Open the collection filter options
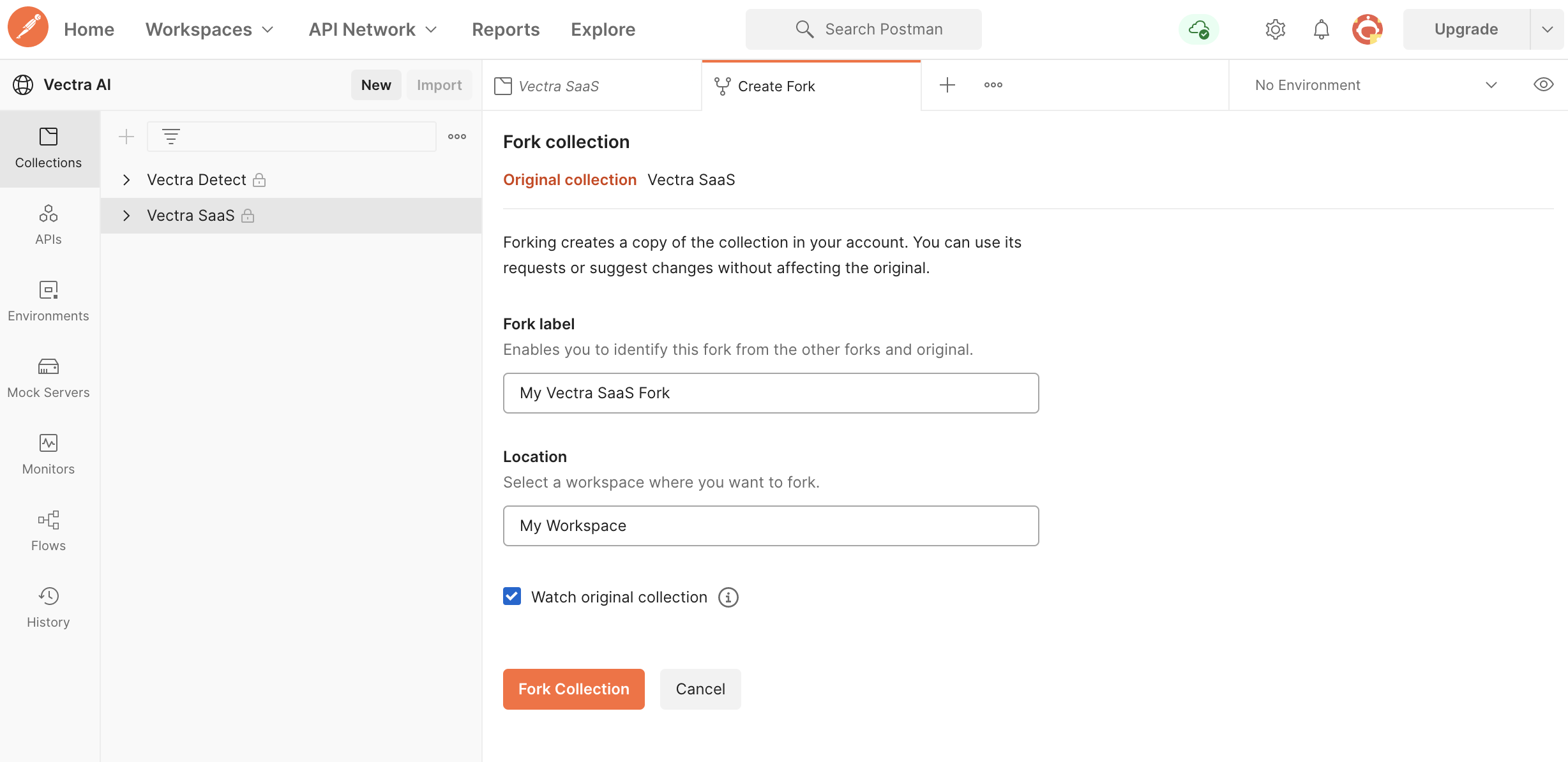 (171, 136)
